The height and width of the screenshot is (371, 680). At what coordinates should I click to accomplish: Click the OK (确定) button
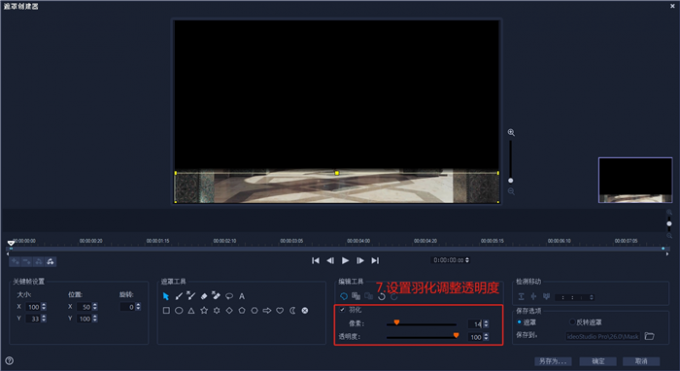(x=598, y=361)
